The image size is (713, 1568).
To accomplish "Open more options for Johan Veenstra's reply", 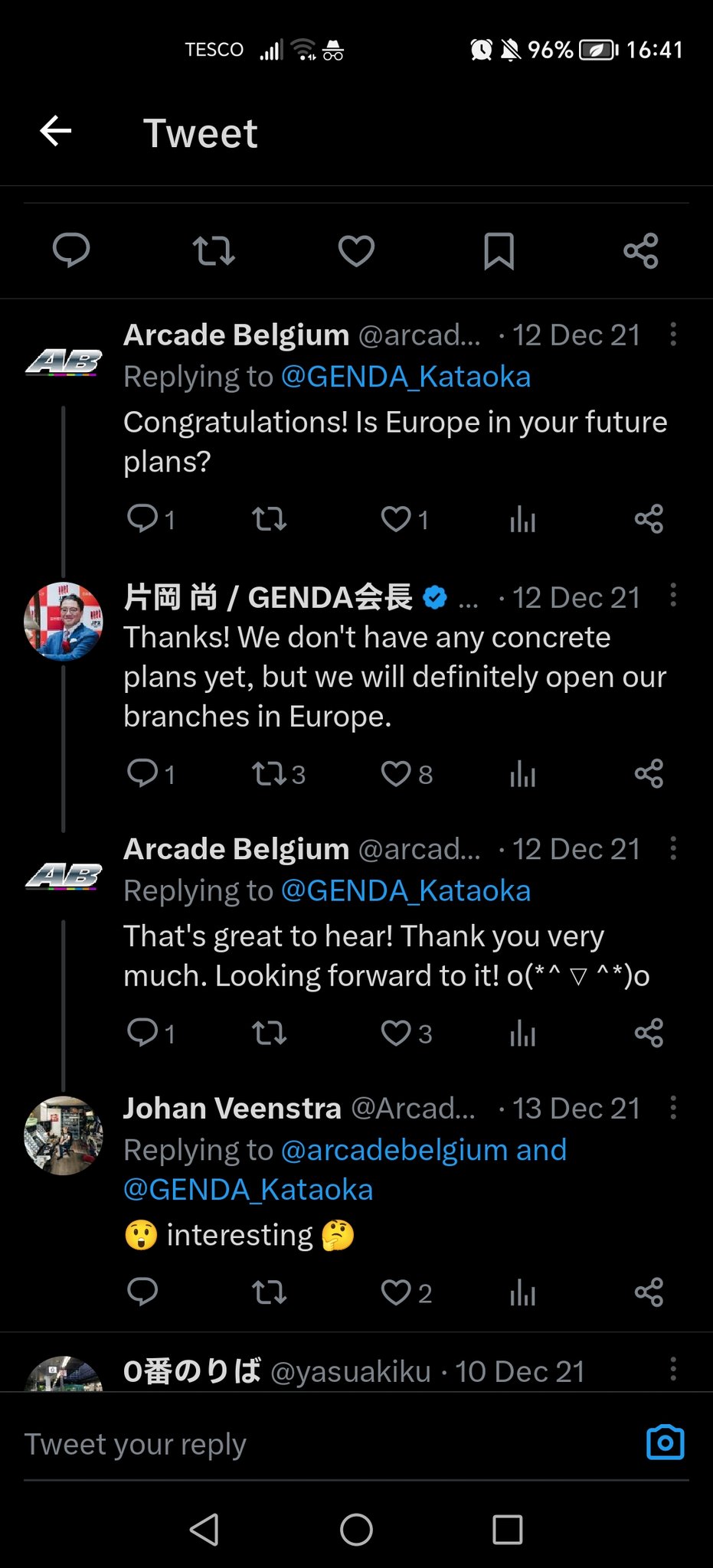I will point(673,1107).
